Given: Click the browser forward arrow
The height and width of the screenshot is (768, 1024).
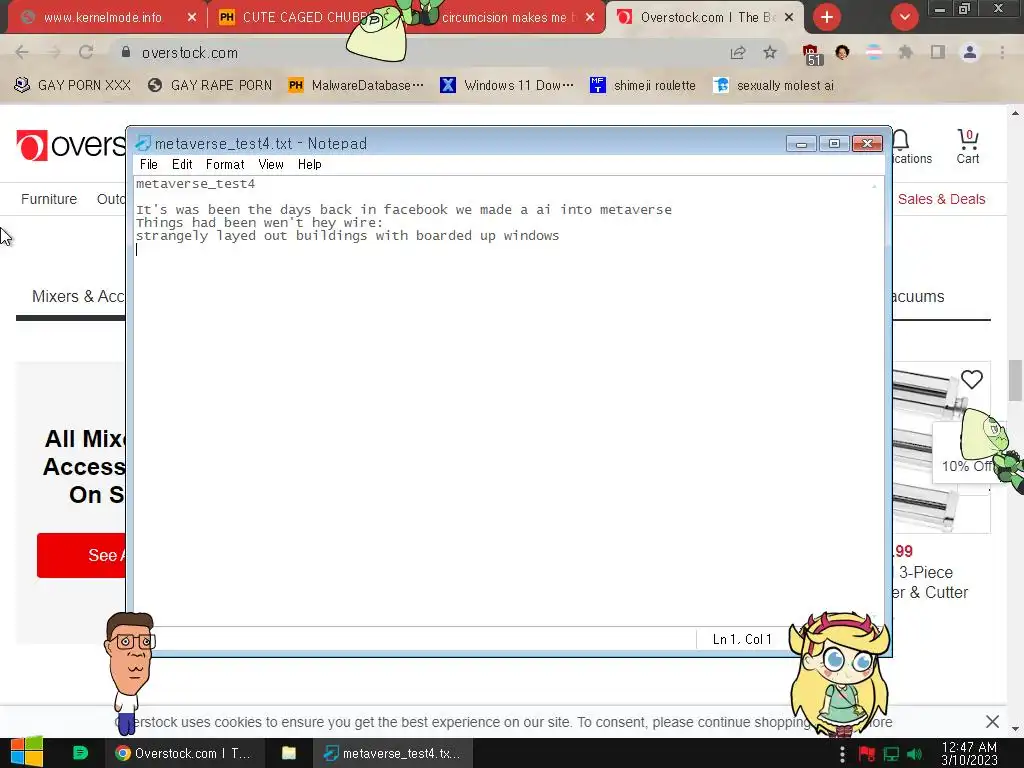Looking at the screenshot, I should click(54, 53).
